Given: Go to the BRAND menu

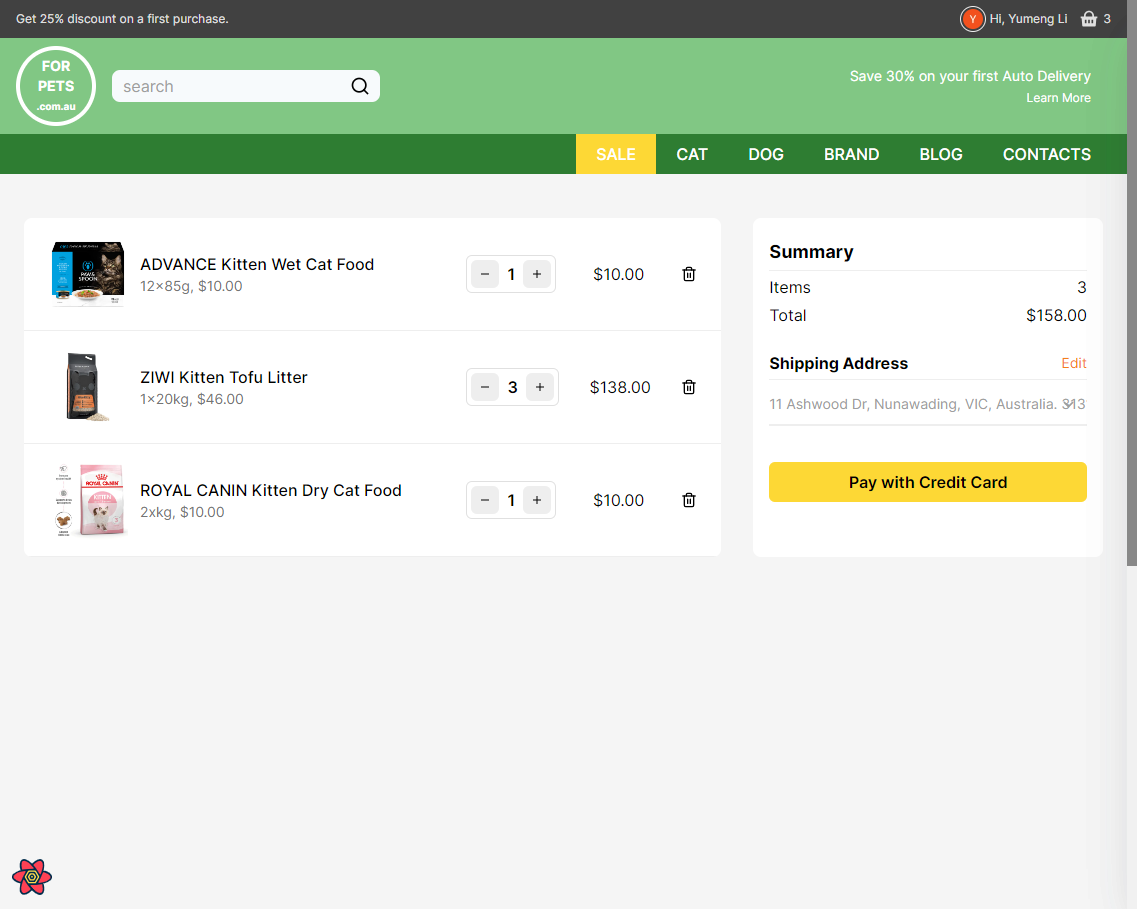Looking at the screenshot, I should point(851,154).
